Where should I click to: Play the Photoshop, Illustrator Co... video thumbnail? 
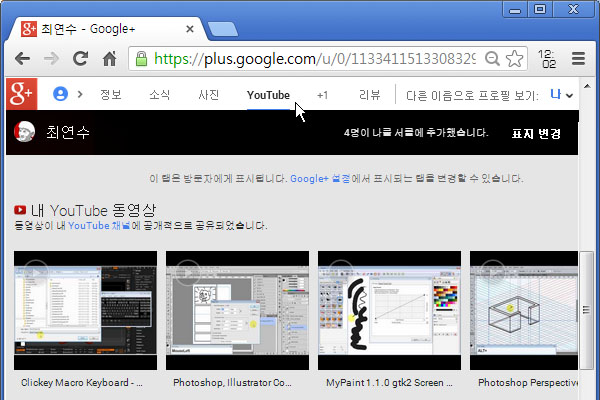point(237,310)
